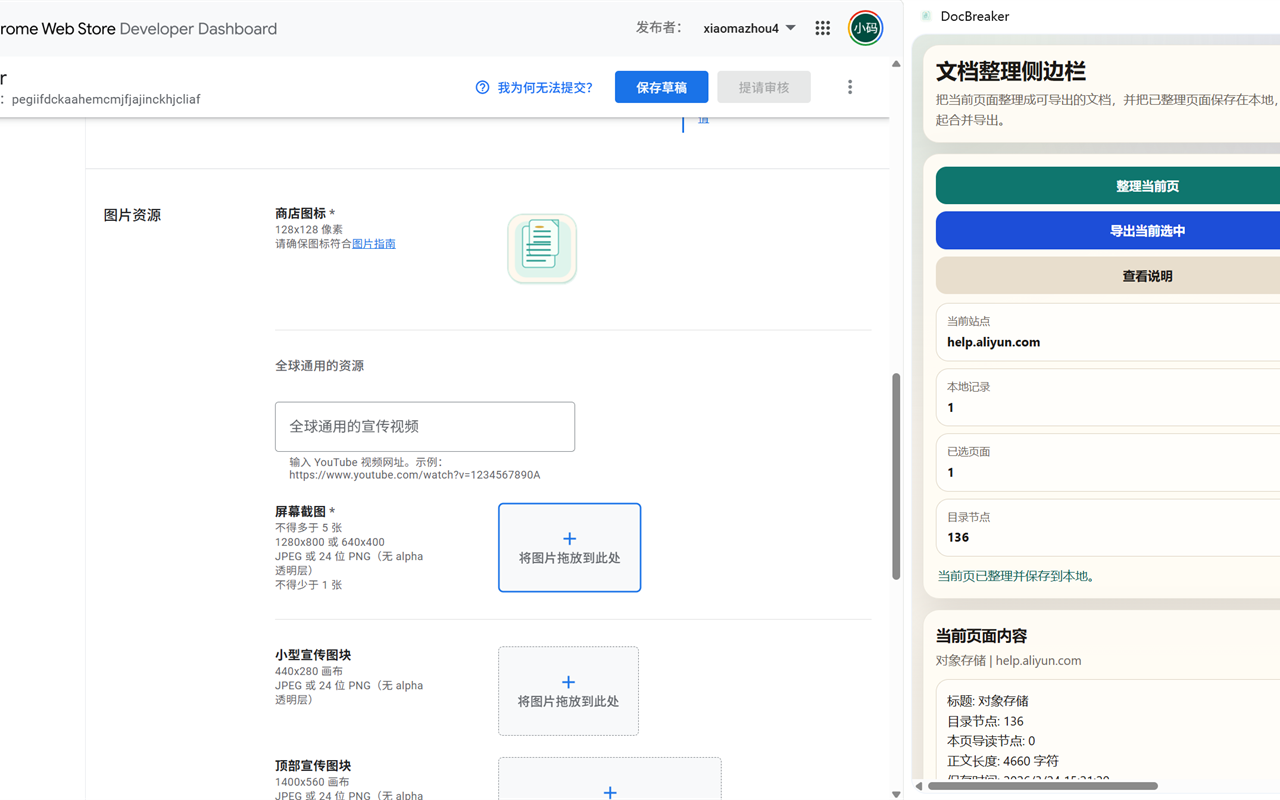This screenshot has height=800, width=1280.
Task: Click the 小码 account avatar
Action: click(865, 28)
